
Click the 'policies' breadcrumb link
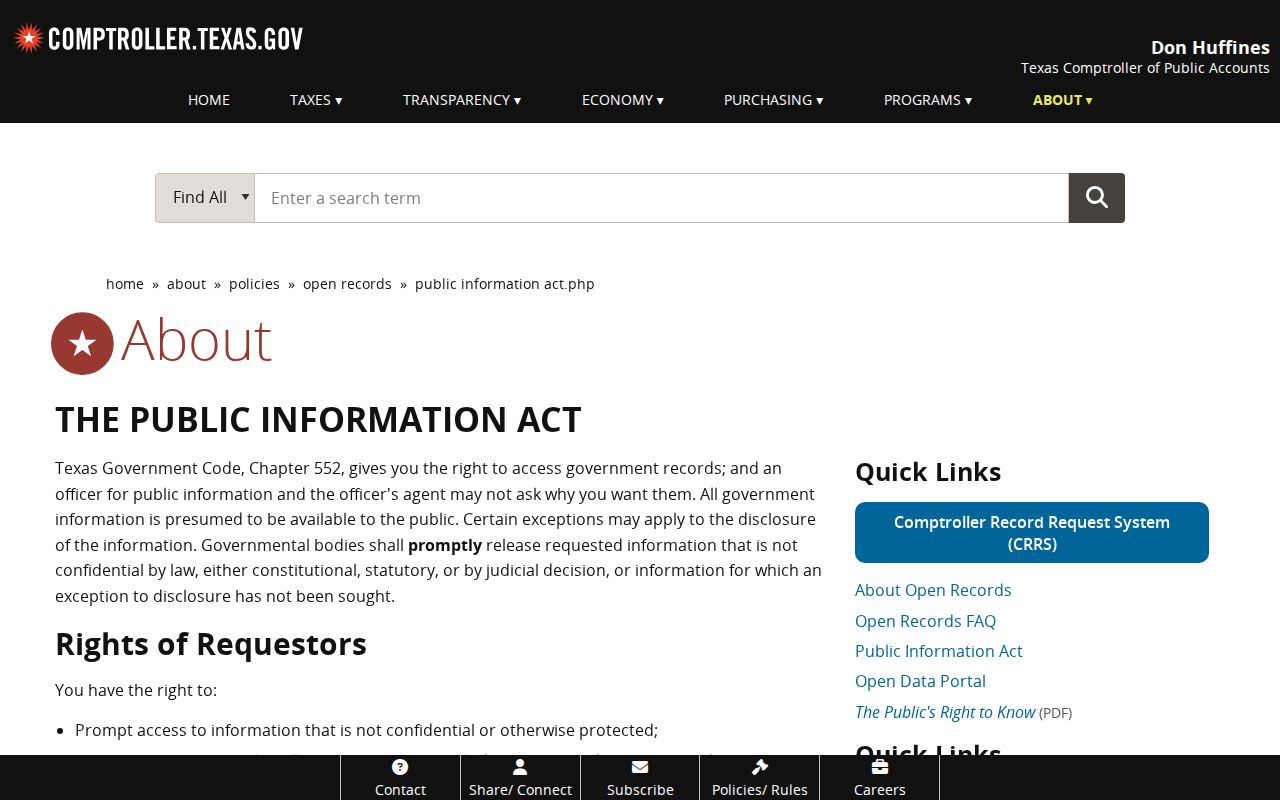(x=254, y=284)
